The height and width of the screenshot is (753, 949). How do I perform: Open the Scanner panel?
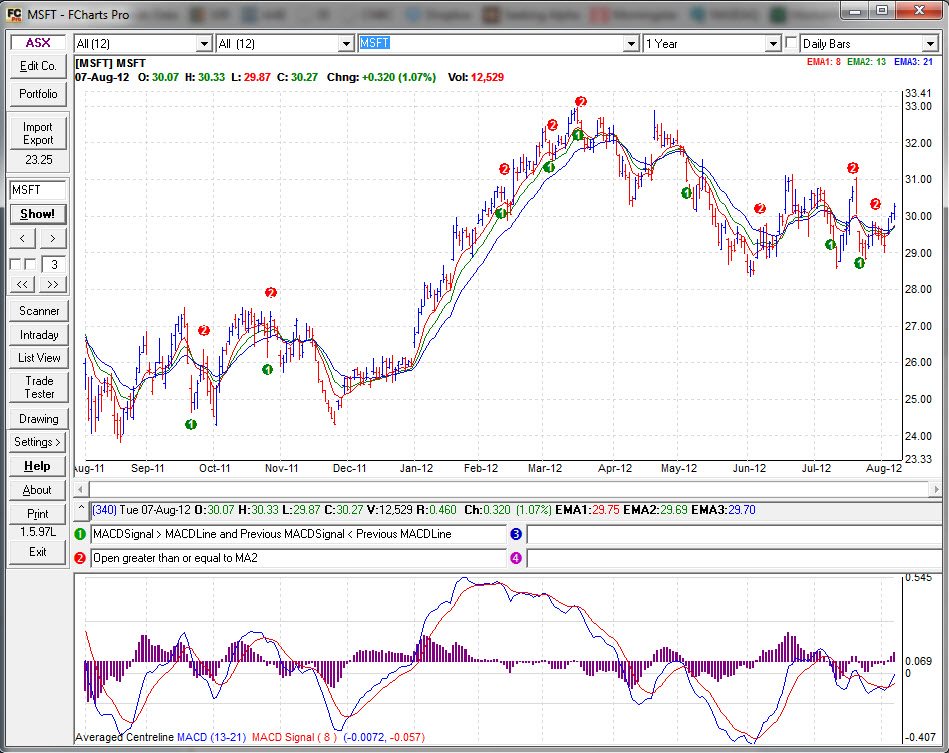pyautogui.click(x=38, y=311)
